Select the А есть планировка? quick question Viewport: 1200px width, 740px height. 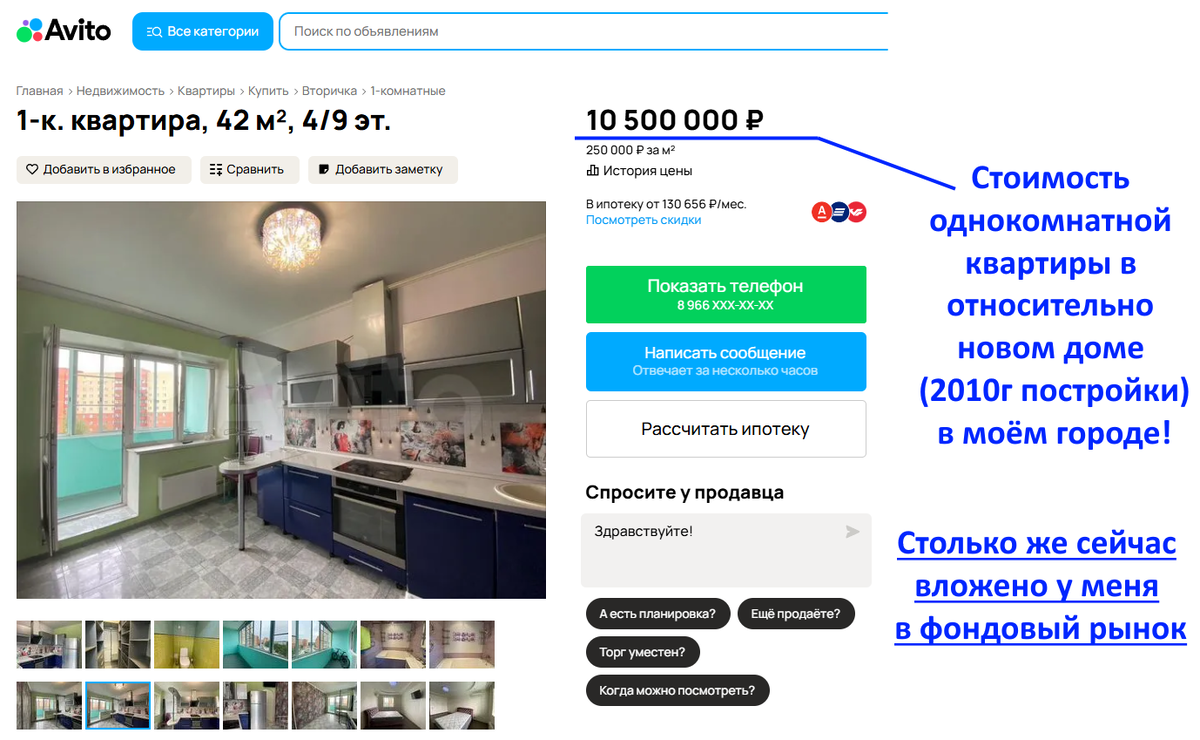657,613
